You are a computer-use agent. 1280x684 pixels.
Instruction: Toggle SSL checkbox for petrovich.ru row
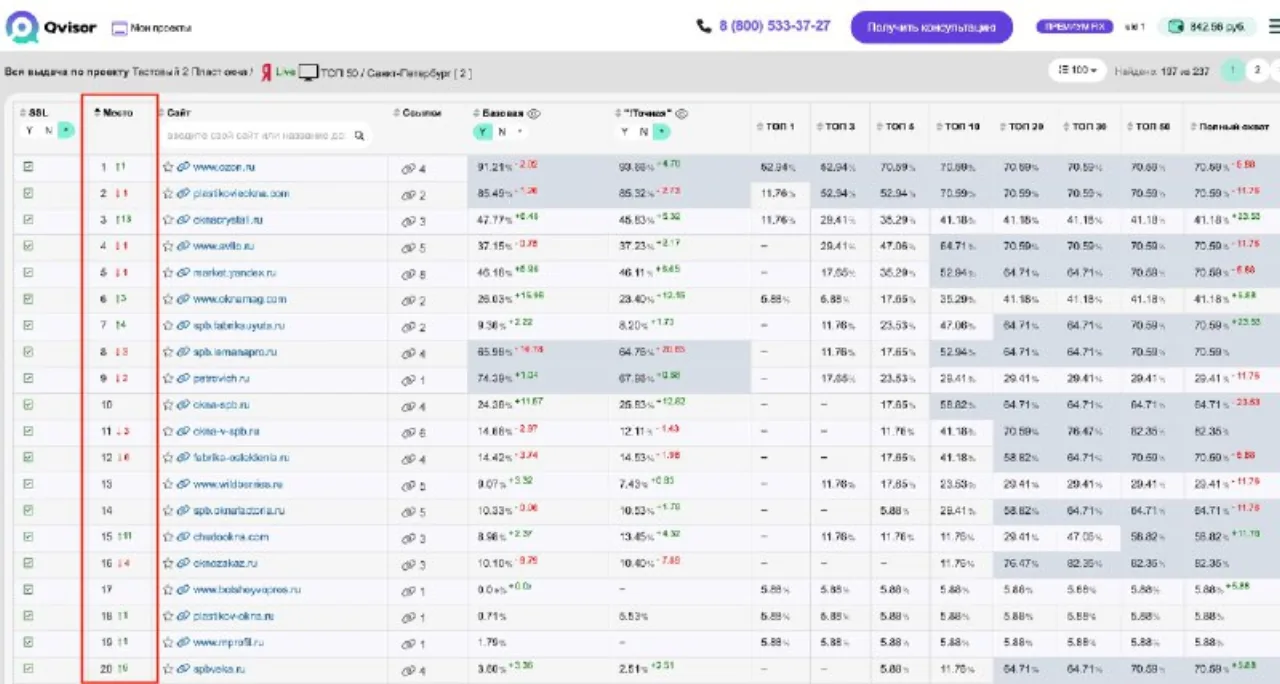click(29, 378)
